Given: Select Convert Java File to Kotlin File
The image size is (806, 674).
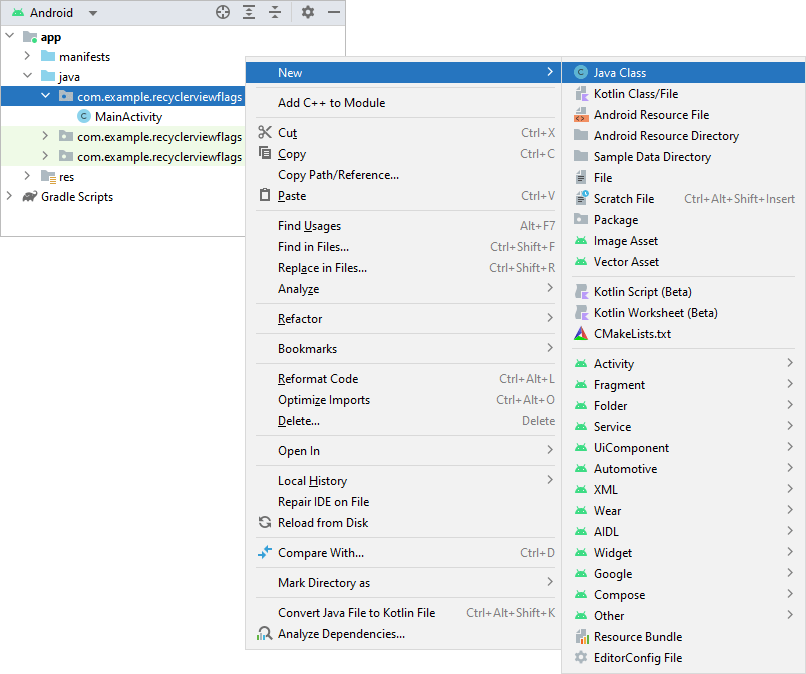Looking at the screenshot, I should point(403,612).
